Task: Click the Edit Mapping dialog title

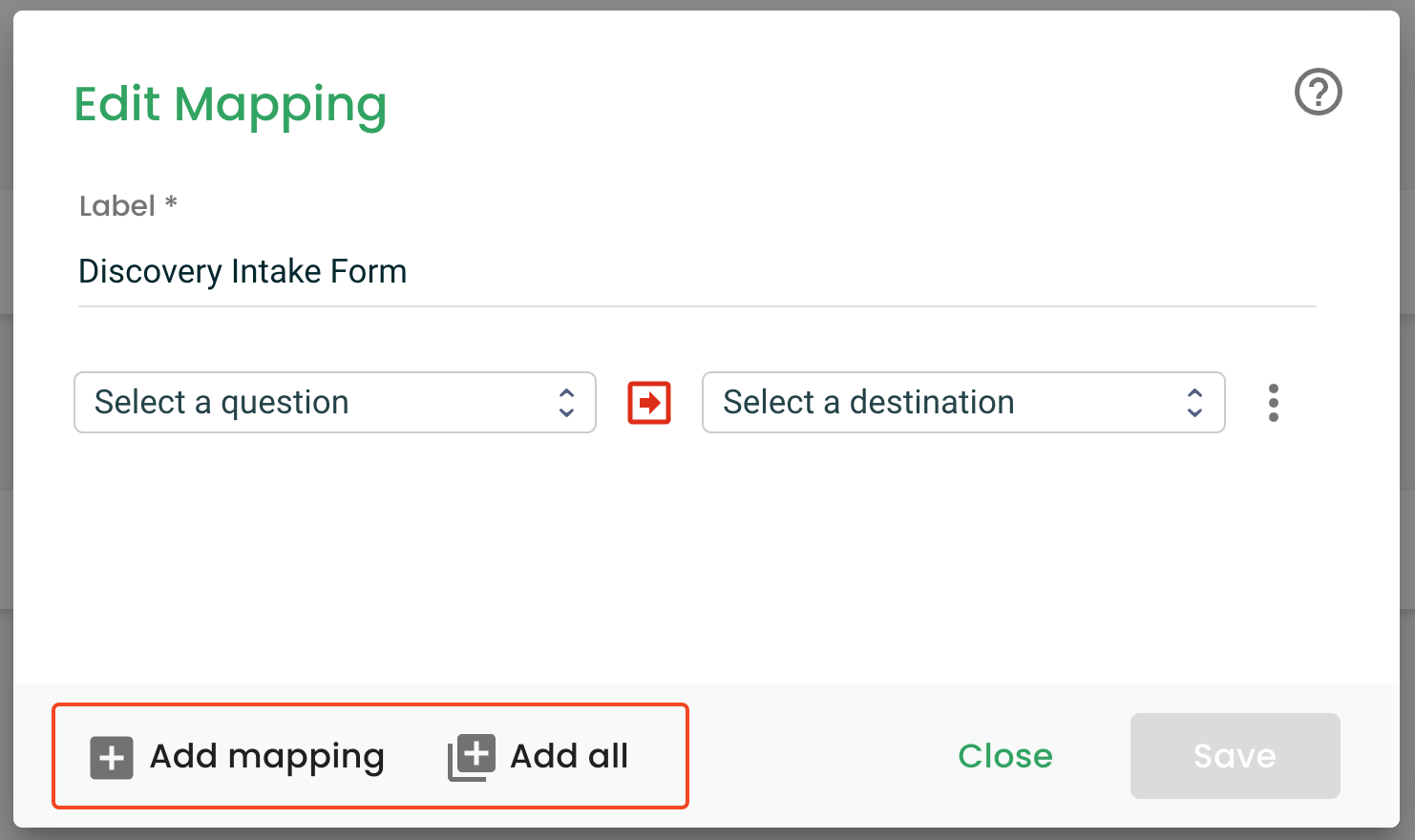Action: tap(230, 104)
